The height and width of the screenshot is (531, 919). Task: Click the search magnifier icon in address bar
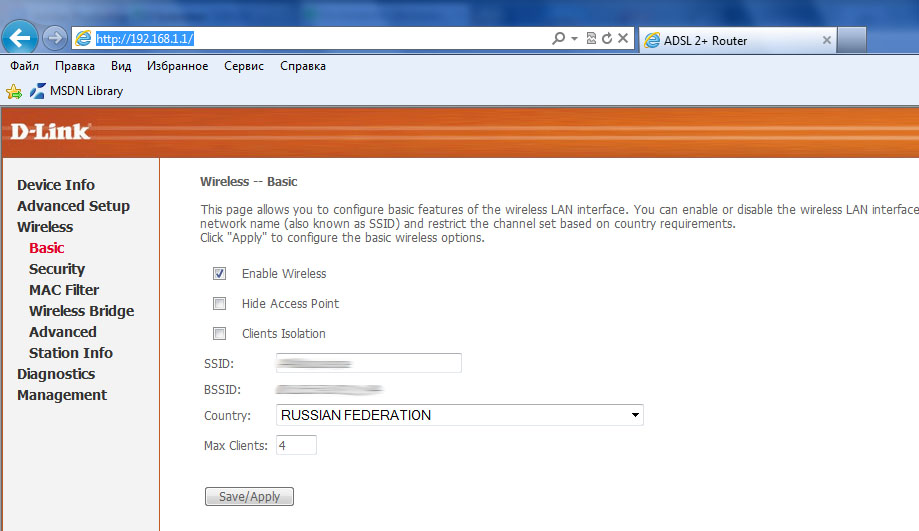[x=558, y=39]
